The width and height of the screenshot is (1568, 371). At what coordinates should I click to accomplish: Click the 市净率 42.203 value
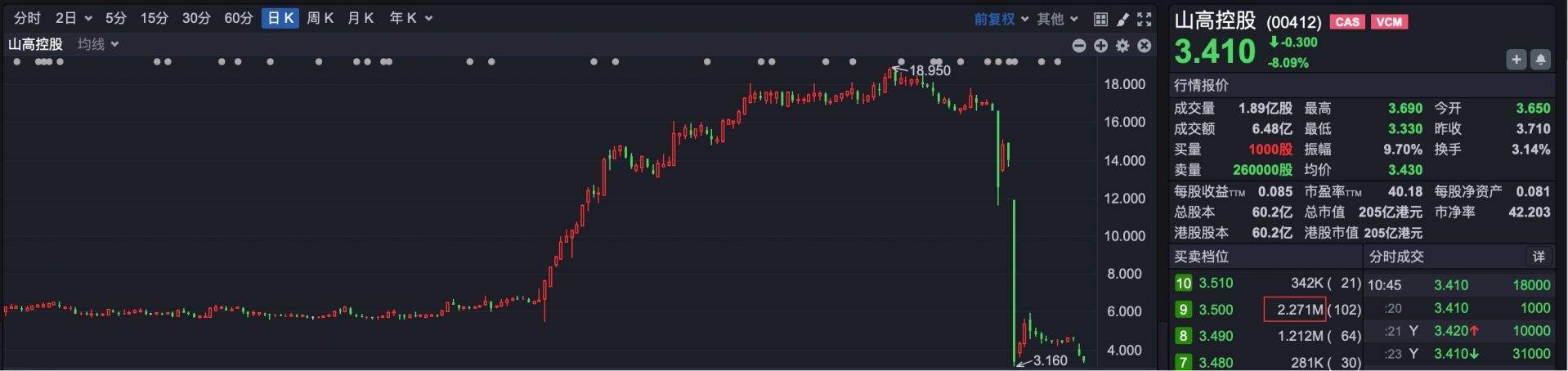[1530, 212]
